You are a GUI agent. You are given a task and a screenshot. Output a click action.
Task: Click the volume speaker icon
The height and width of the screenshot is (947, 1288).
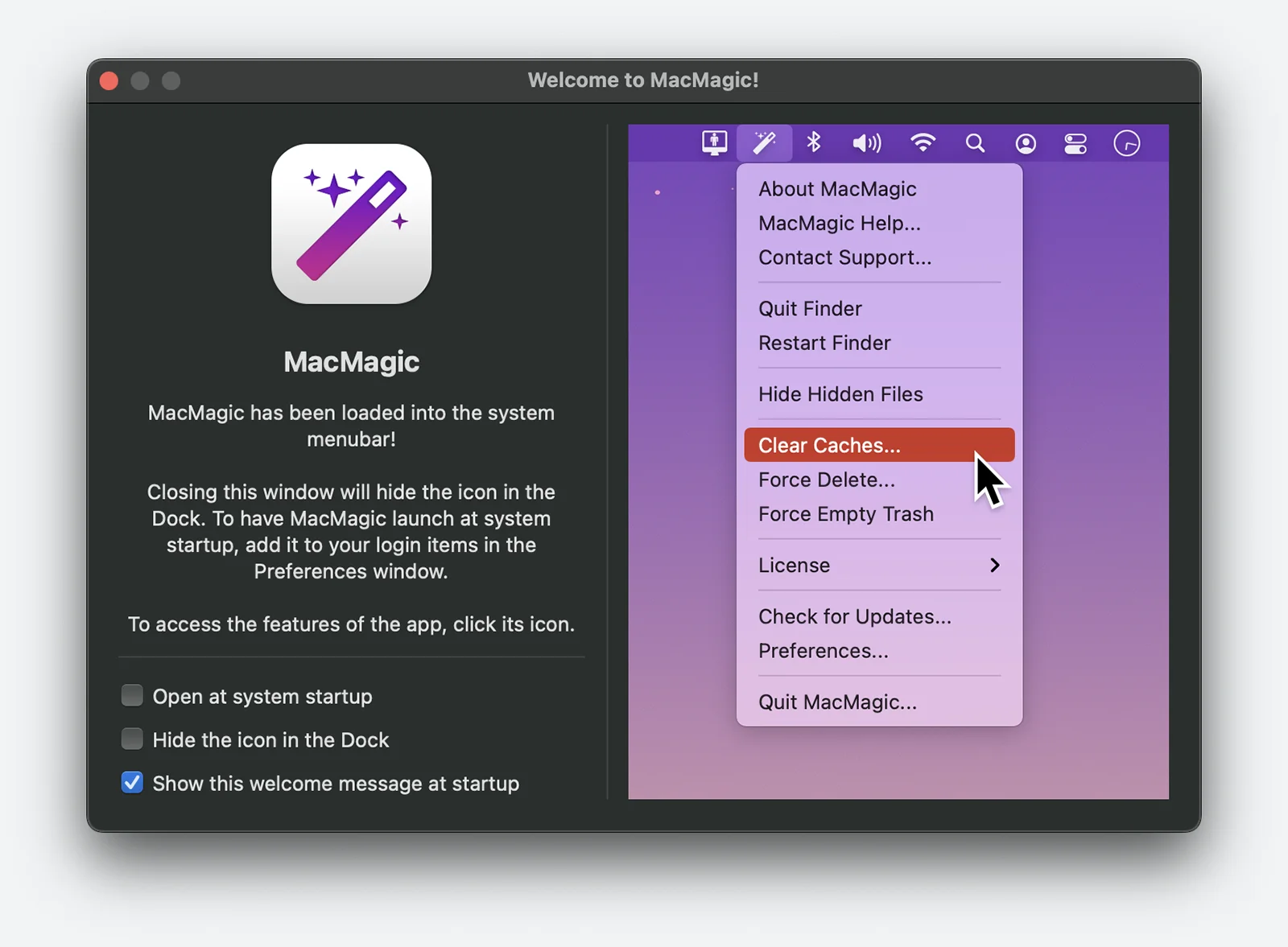click(x=867, y=143)
